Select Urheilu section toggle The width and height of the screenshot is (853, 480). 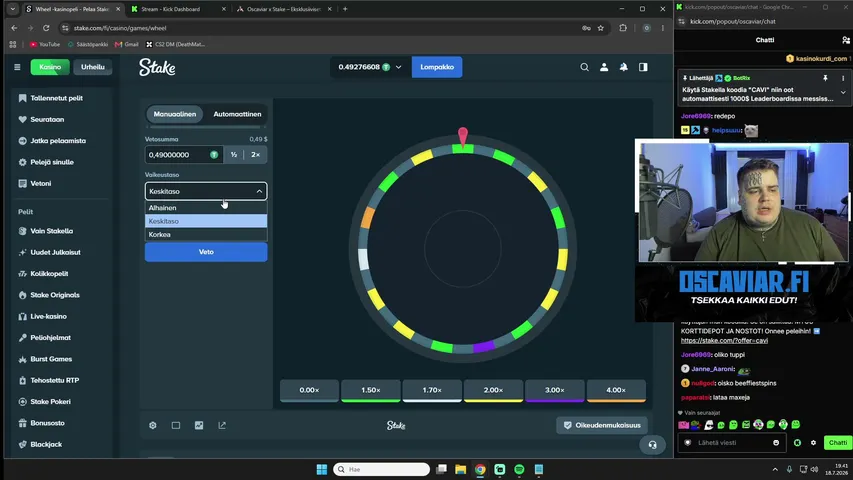point(92,67)
